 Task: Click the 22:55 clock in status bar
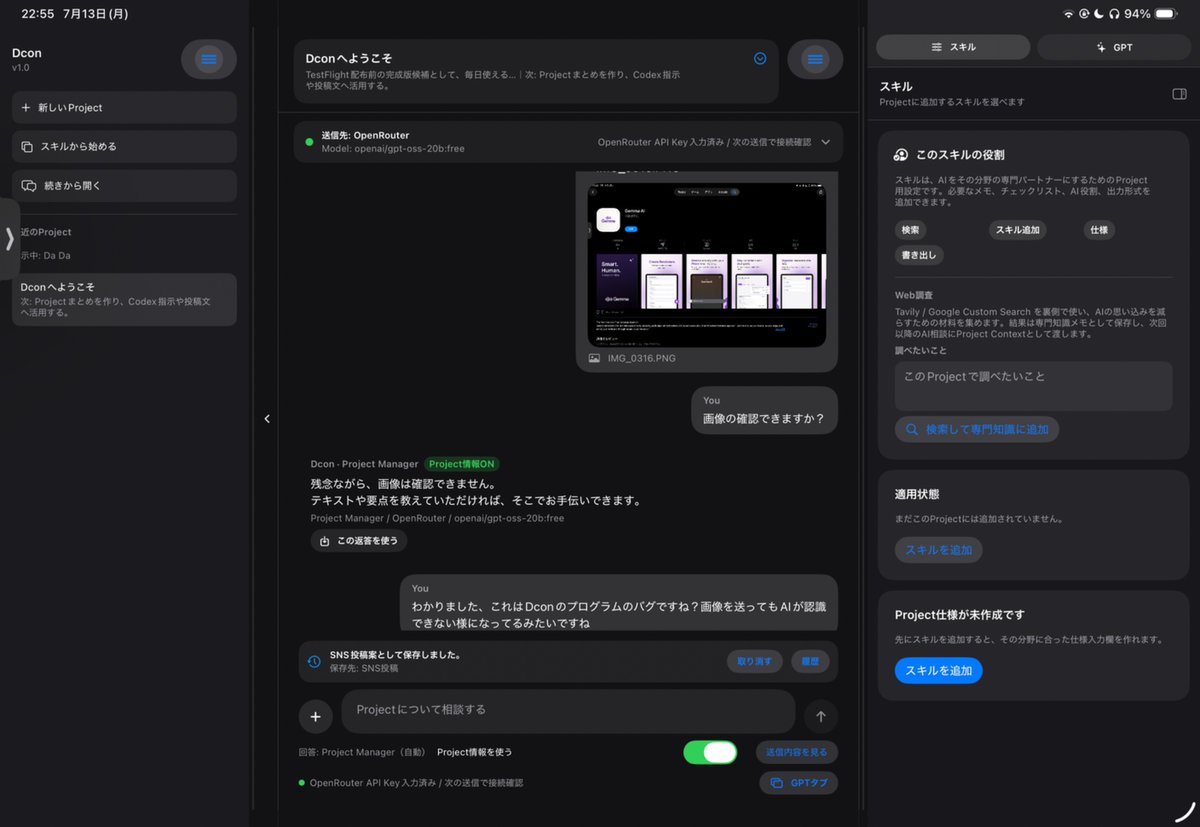[38, 14]
